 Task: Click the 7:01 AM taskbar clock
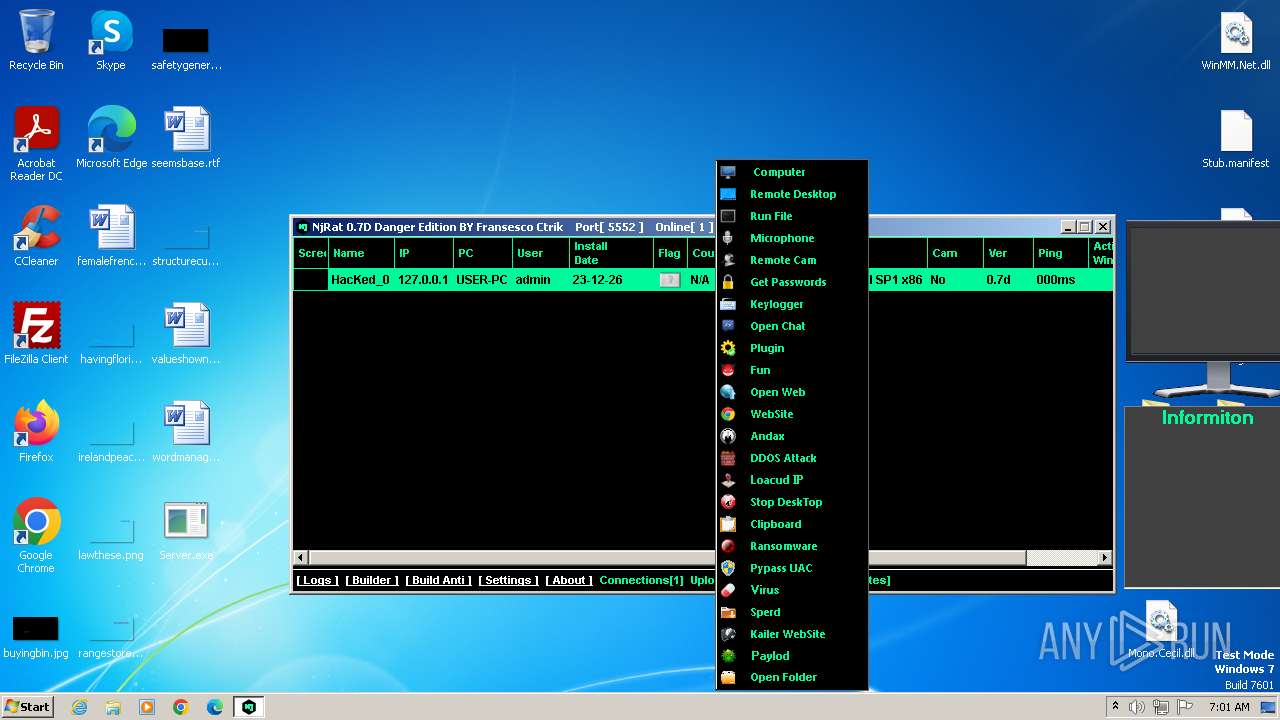(x=1230, y=707)
